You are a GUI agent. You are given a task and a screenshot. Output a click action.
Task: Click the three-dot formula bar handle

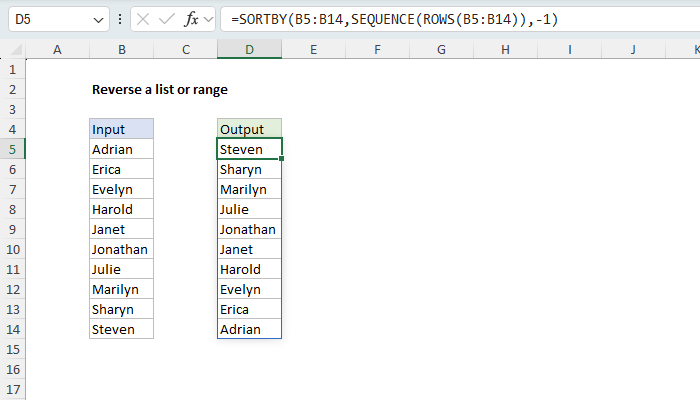pos(120,19)
